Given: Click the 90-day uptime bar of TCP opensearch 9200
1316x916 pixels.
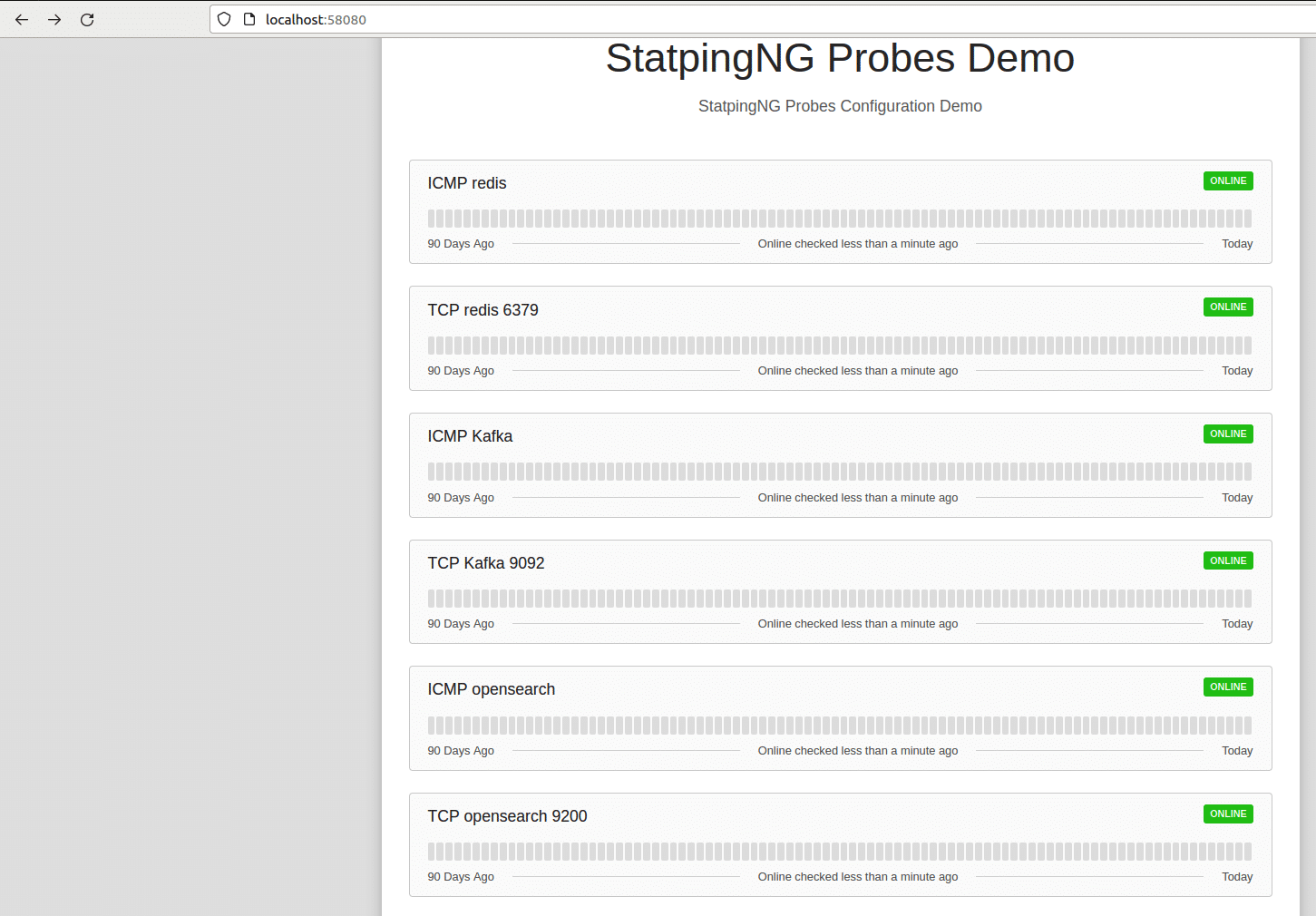Looking at the screenshot, I should (840, 852).
